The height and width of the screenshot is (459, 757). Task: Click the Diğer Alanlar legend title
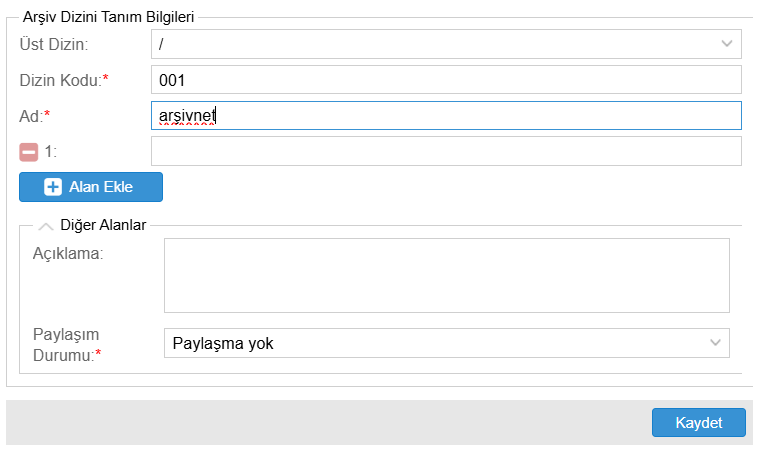tap(104, 225)
